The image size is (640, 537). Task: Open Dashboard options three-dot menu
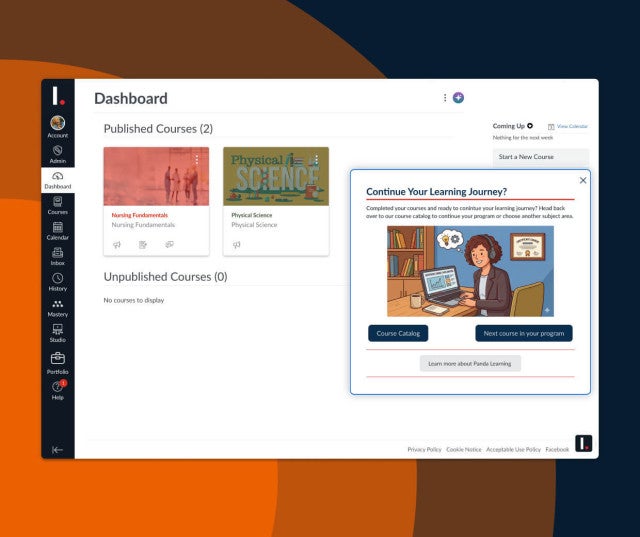coord(445,98)
